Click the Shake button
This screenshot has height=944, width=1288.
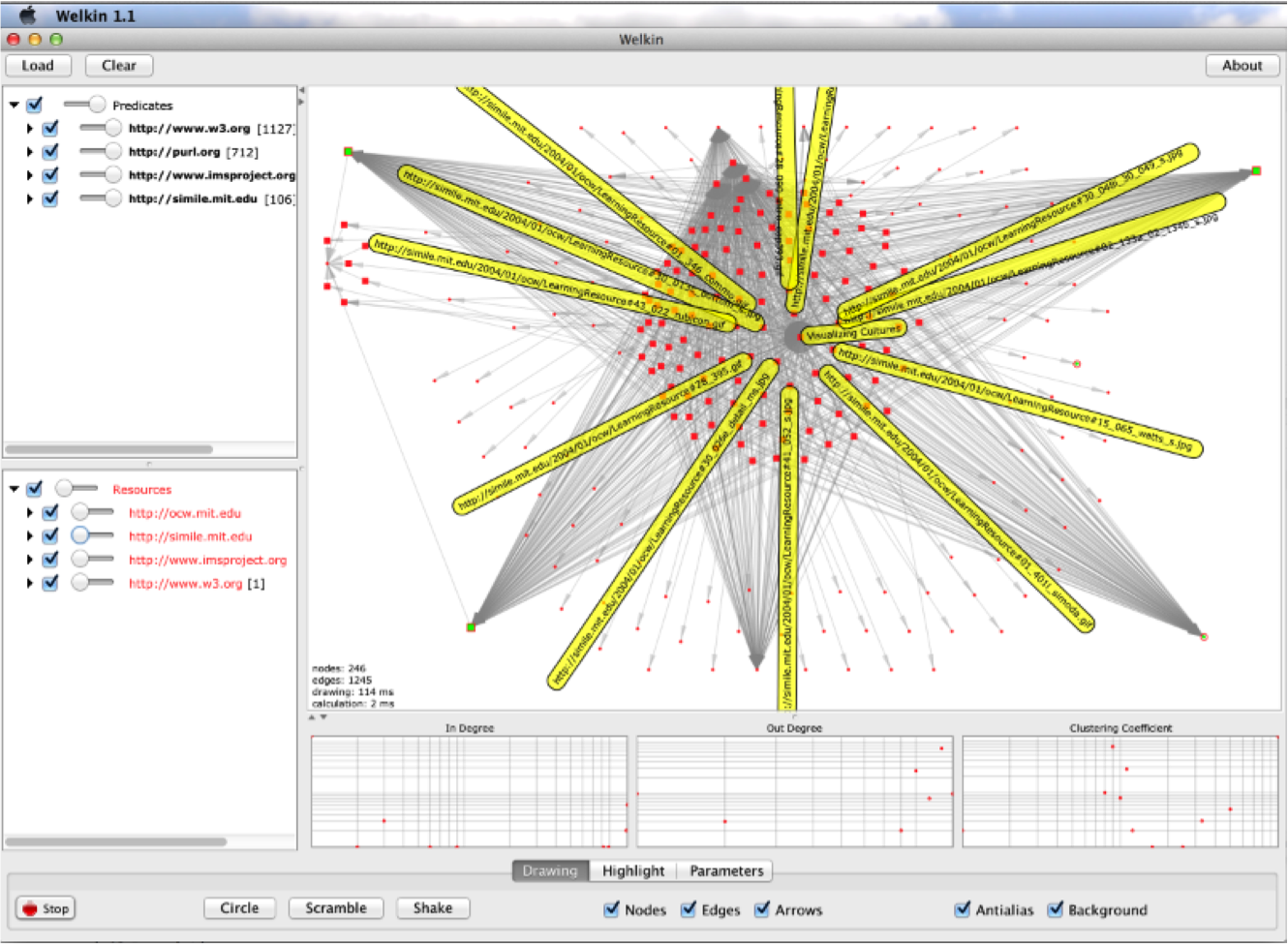433,908
